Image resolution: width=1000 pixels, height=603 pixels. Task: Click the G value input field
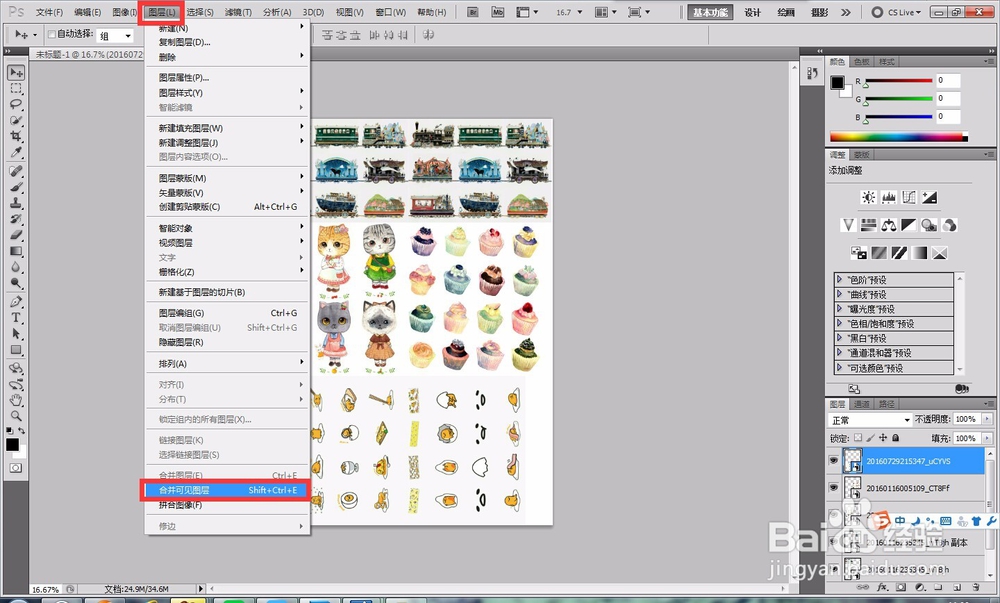[948, 98]
